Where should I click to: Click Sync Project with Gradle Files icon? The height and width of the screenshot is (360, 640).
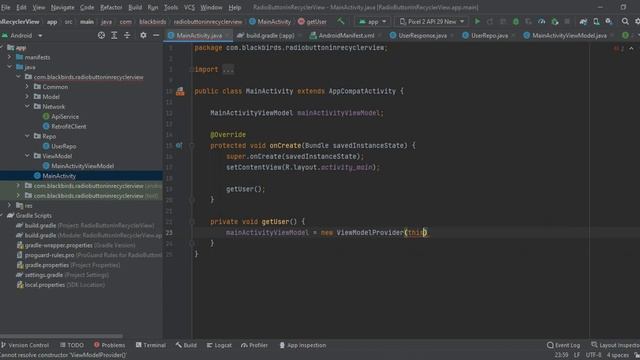point(583,21)
